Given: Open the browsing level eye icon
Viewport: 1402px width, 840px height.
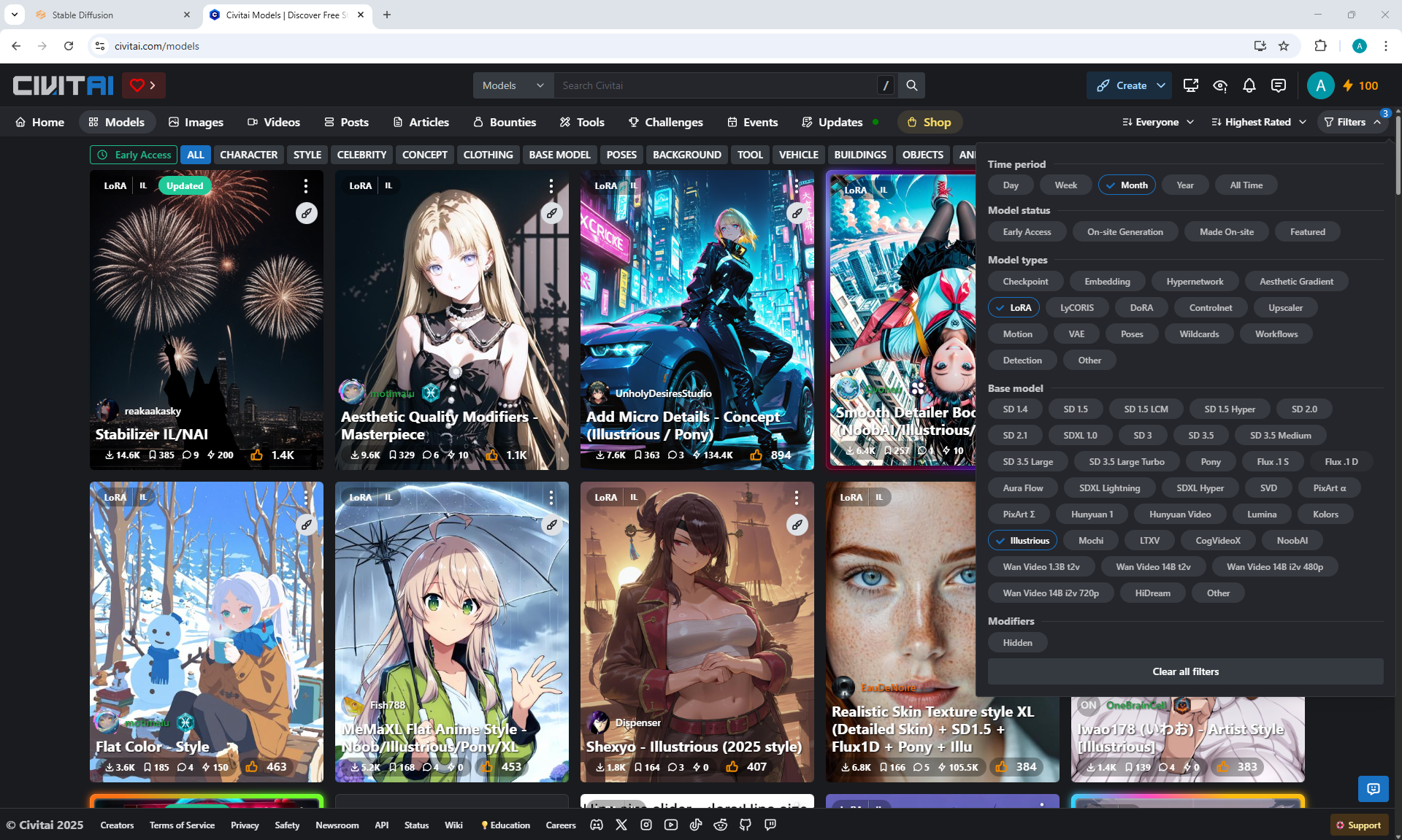Looking at the screenshot, I should 1219,85.
